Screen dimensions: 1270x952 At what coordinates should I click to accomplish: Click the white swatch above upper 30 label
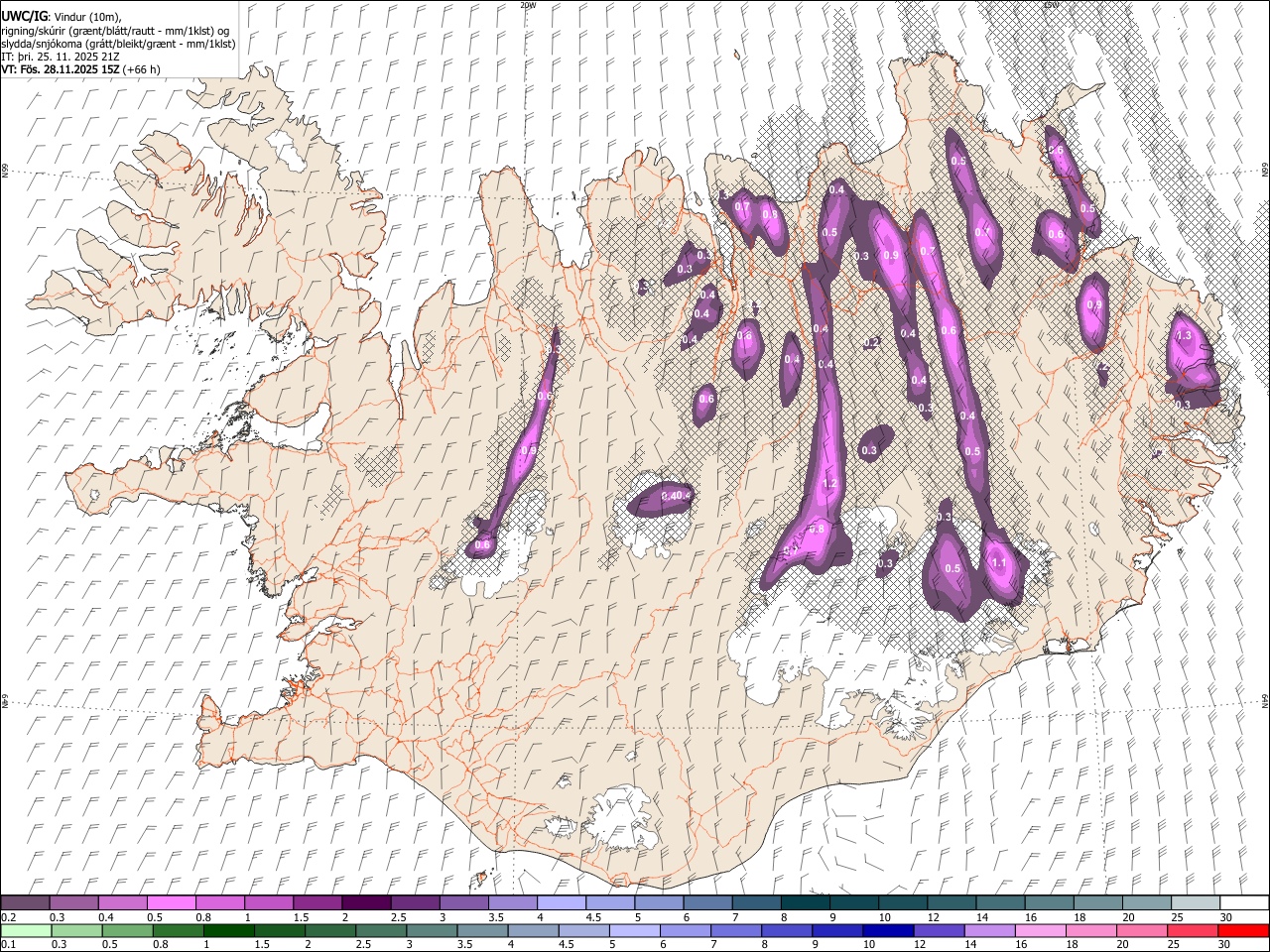pos(1243,902)
